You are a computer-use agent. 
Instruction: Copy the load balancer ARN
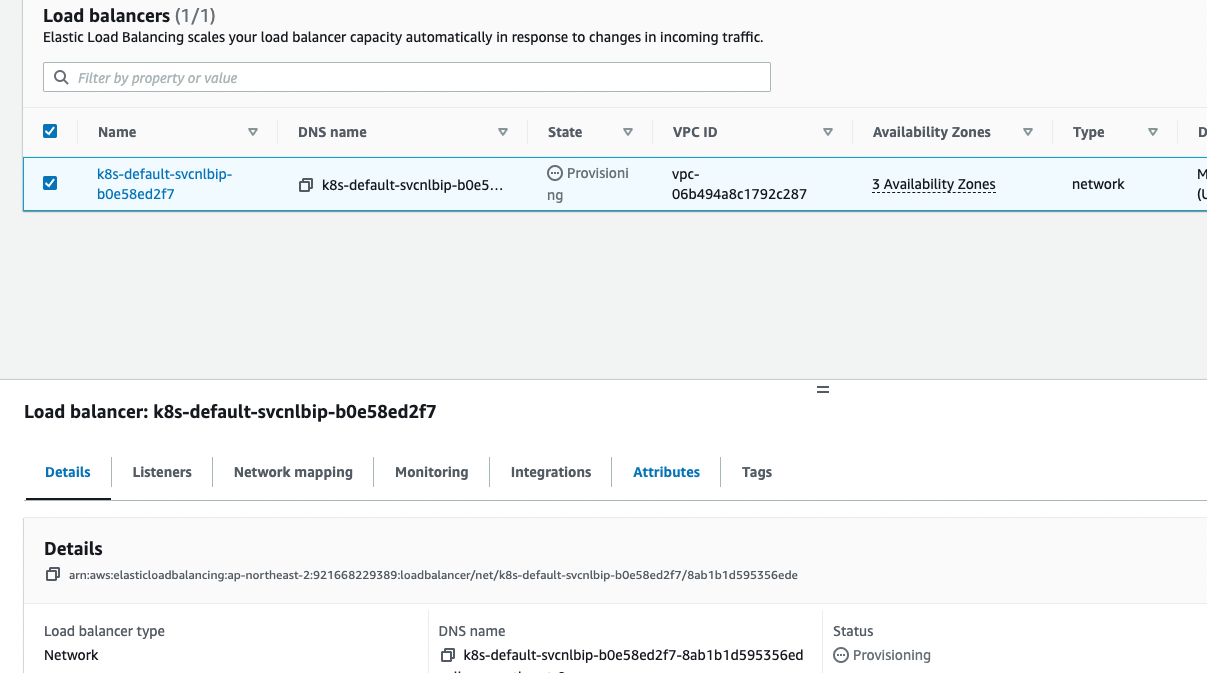(x=52, y=575)
